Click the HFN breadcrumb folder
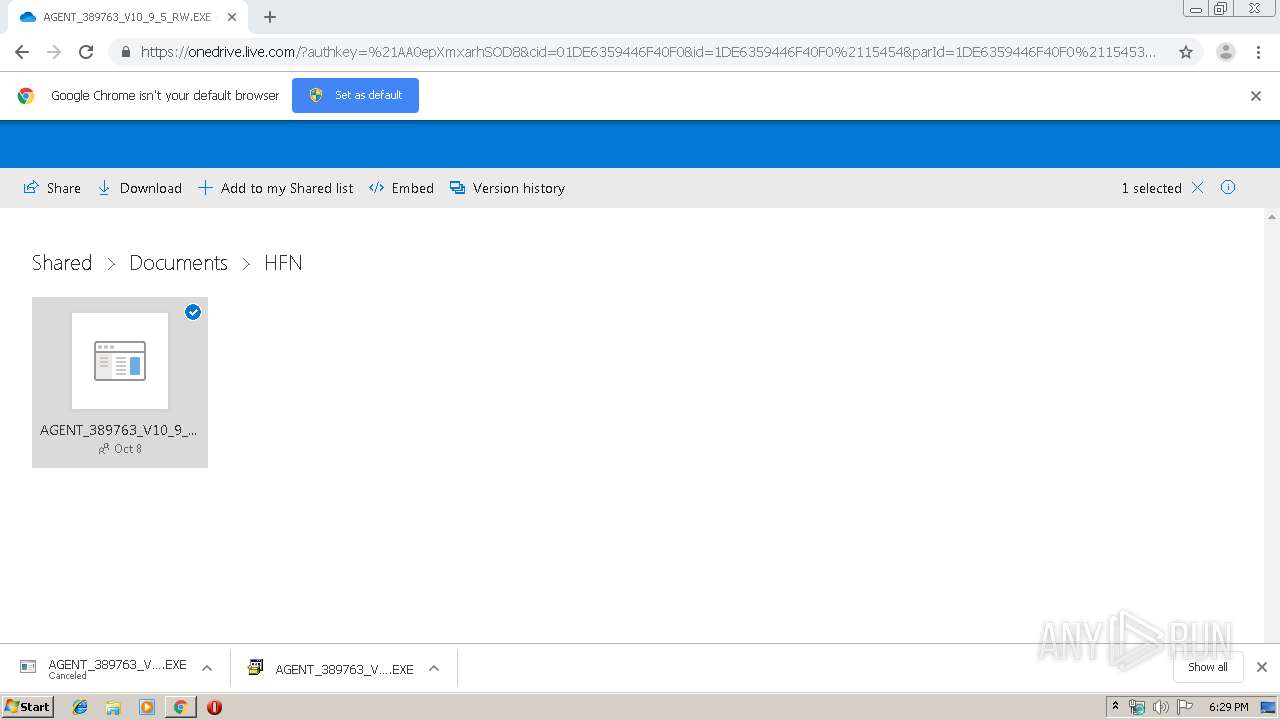This screenshot has height=720, width=1280. point(283,263)
